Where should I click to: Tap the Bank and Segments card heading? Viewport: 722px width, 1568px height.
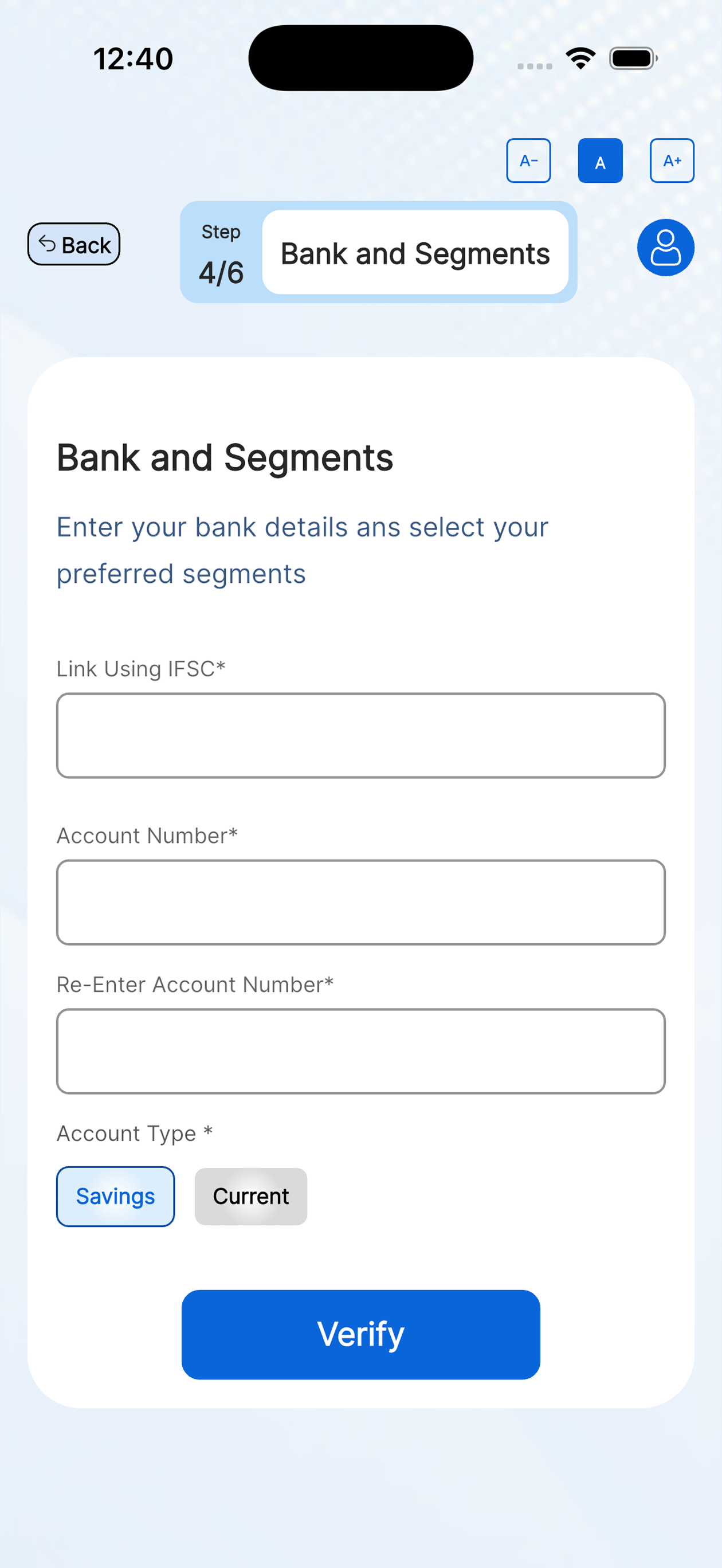pyautogui.click(x=225, y=458)
